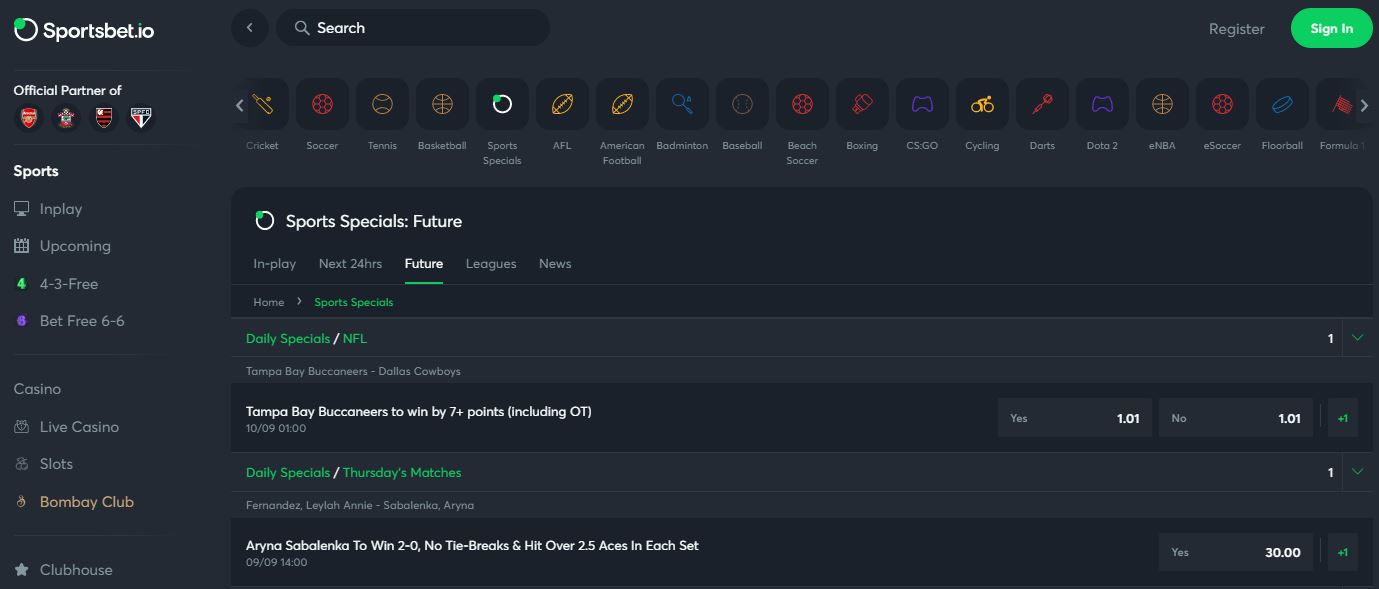Advance sports carousel with right arrow
The width and height of the screenshot is (1379, 589).
(1364, 105)
